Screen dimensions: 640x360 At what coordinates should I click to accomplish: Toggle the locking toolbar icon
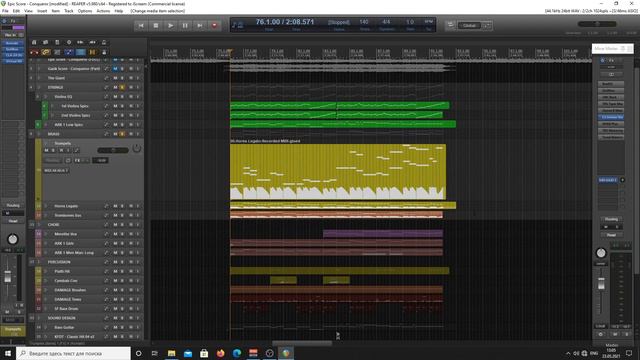pyautogui.click(x=104, y=52)
